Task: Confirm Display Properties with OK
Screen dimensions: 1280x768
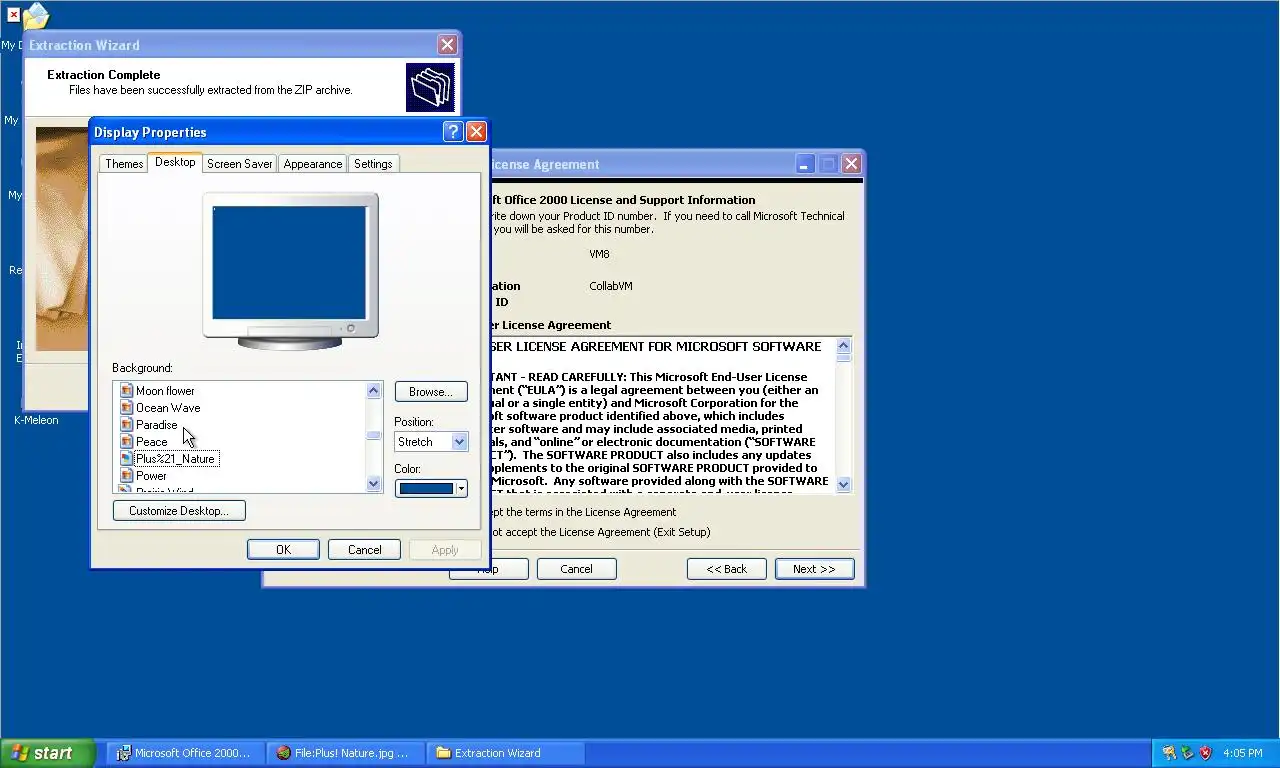Action: (283, 550)
